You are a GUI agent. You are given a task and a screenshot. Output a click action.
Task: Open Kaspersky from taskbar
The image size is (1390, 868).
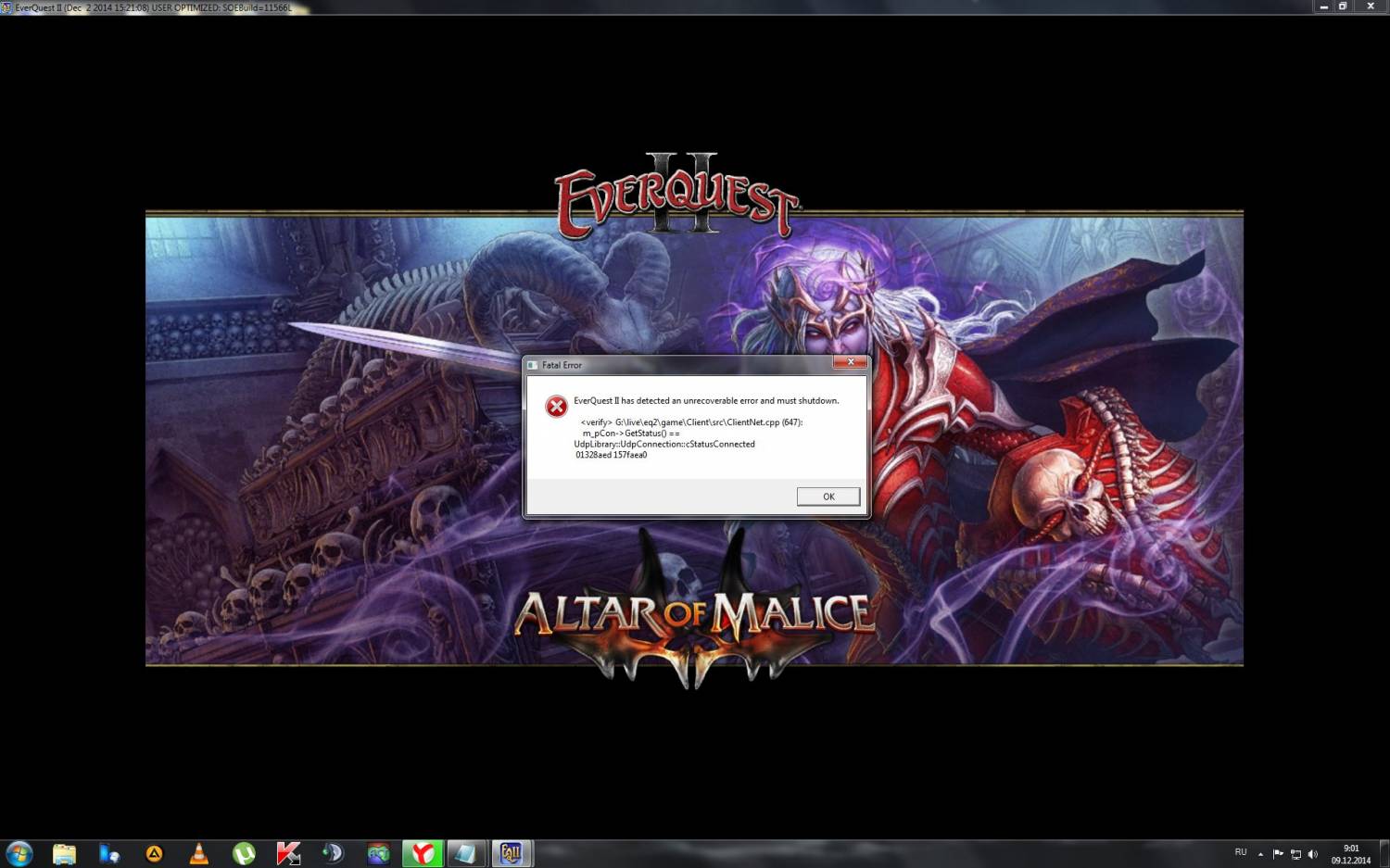click(x=288, y=853)
